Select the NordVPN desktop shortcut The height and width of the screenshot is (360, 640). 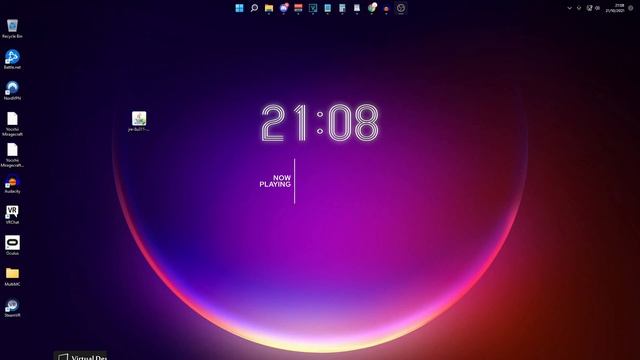[12, 91]
